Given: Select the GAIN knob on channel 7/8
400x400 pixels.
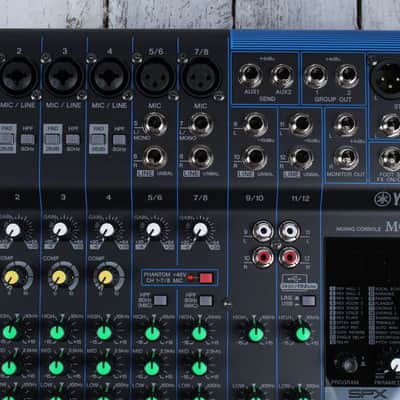Looking at the screenshot, I should 200,230.
